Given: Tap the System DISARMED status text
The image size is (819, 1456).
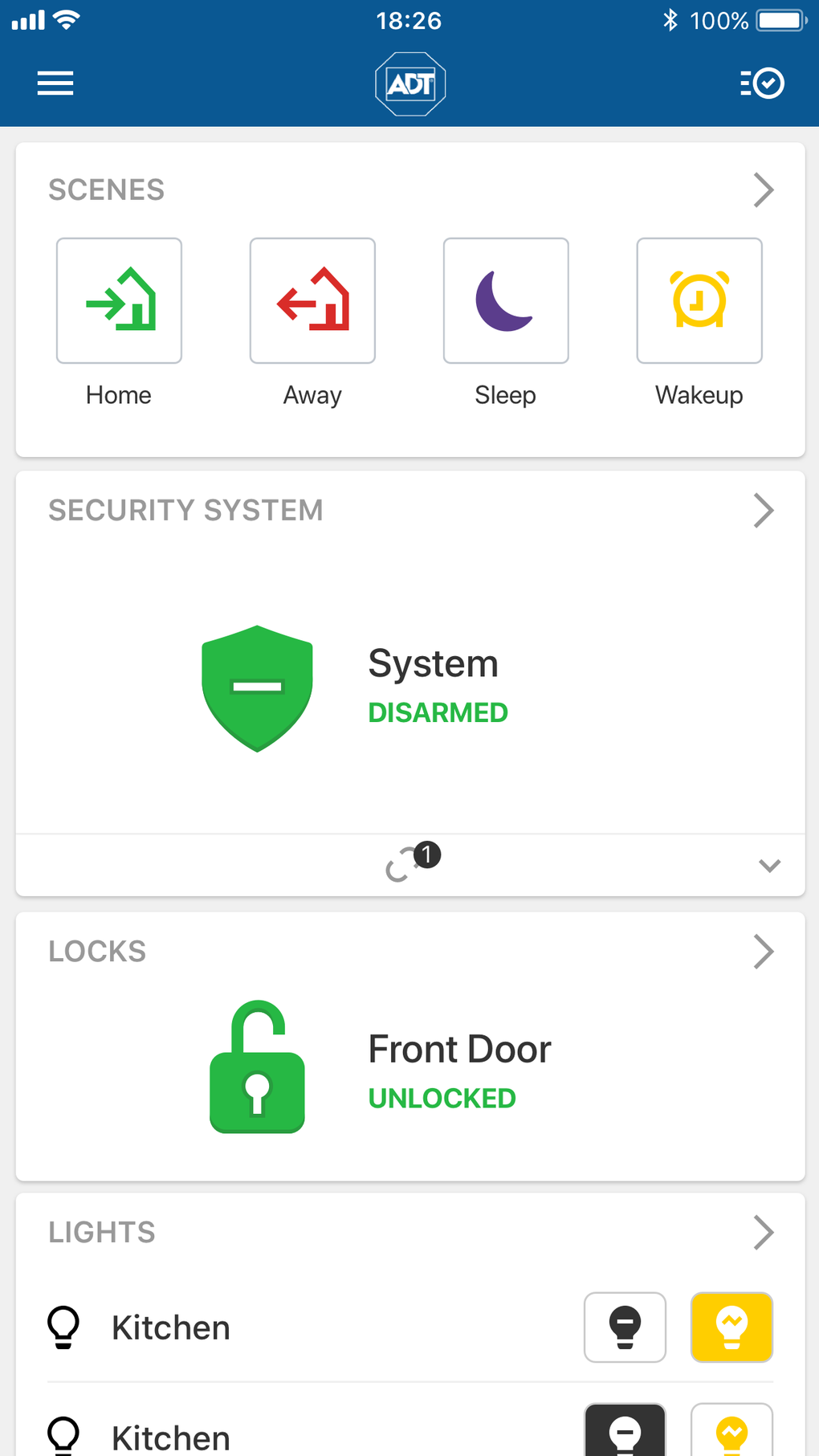Looking at the screenshot, I should pyautogui.click(x=438, y=712).
